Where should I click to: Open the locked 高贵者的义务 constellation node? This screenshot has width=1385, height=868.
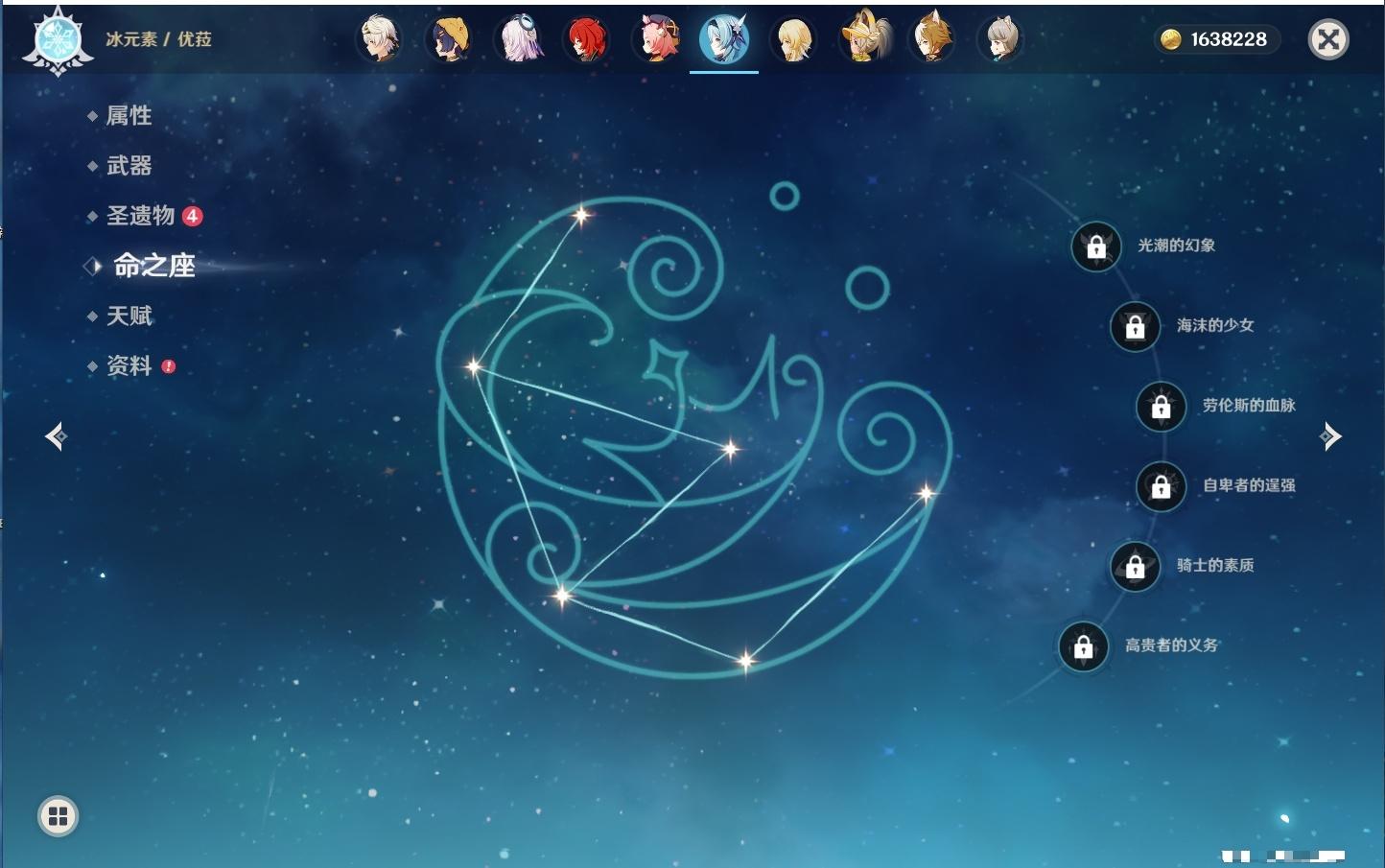tap(1084, 645)
